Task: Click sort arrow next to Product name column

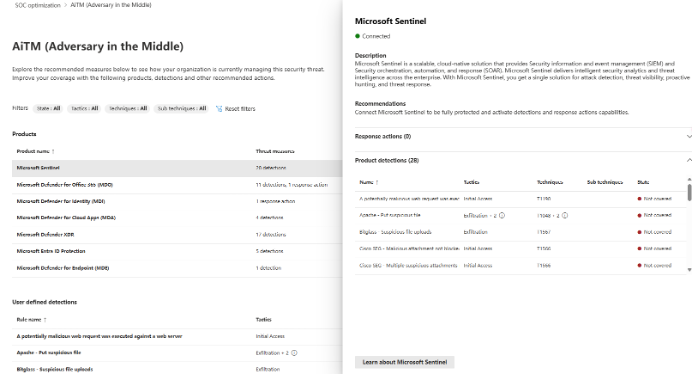Action: pyautogui.click(x=53, y=152)
